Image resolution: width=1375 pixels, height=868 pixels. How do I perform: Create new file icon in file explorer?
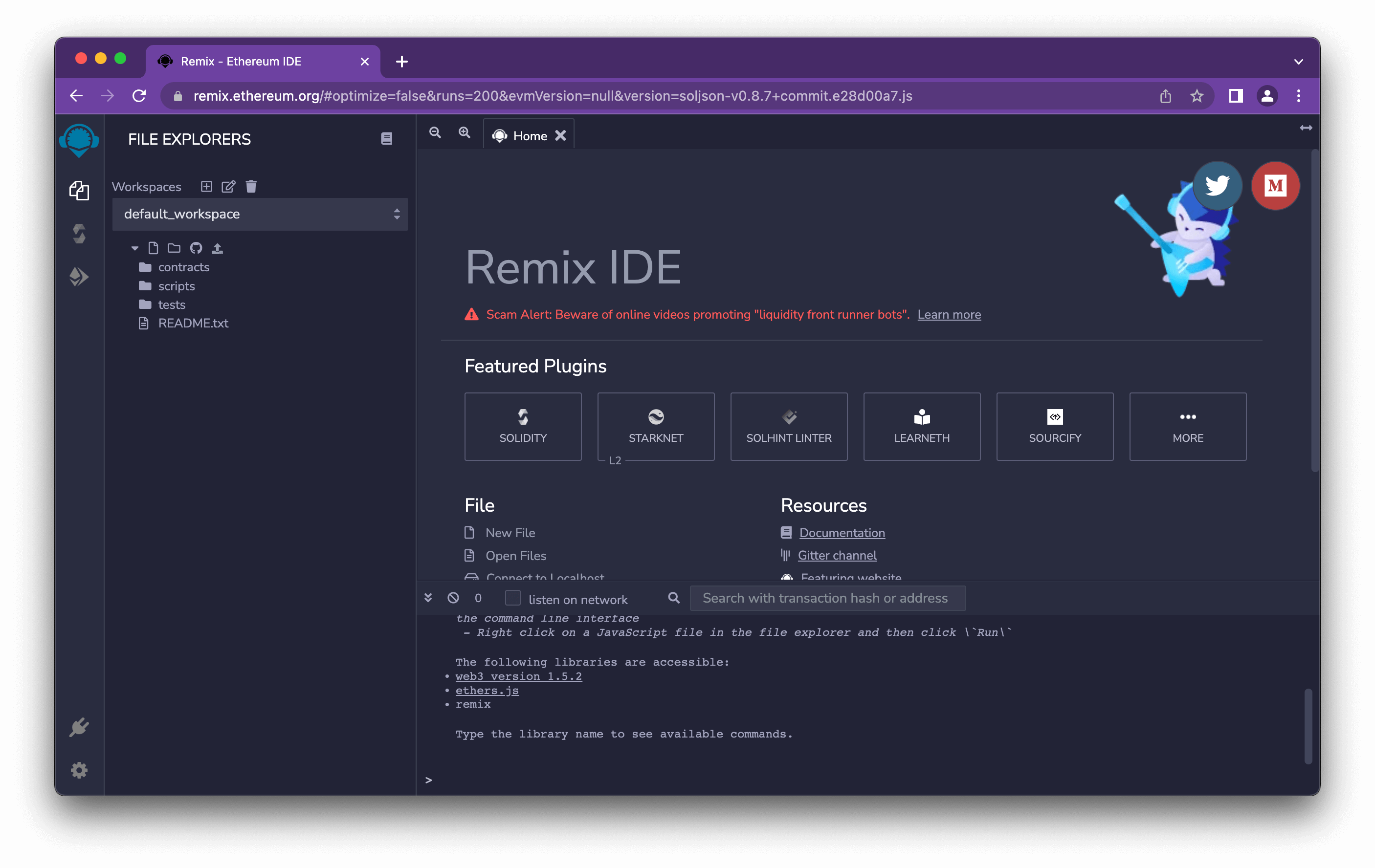153,248
